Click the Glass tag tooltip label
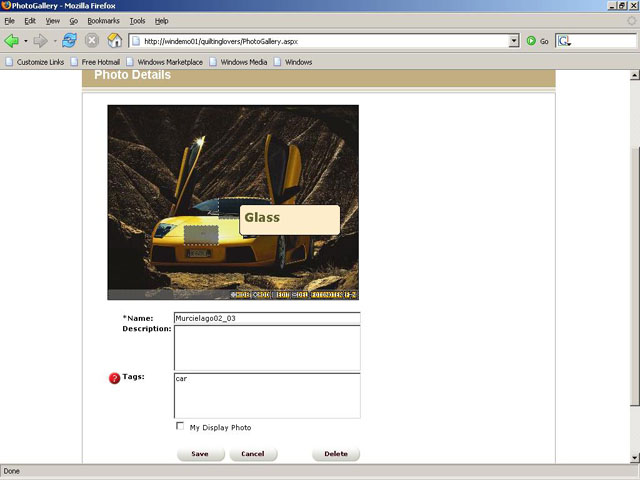640x480 pixels. 289,220
